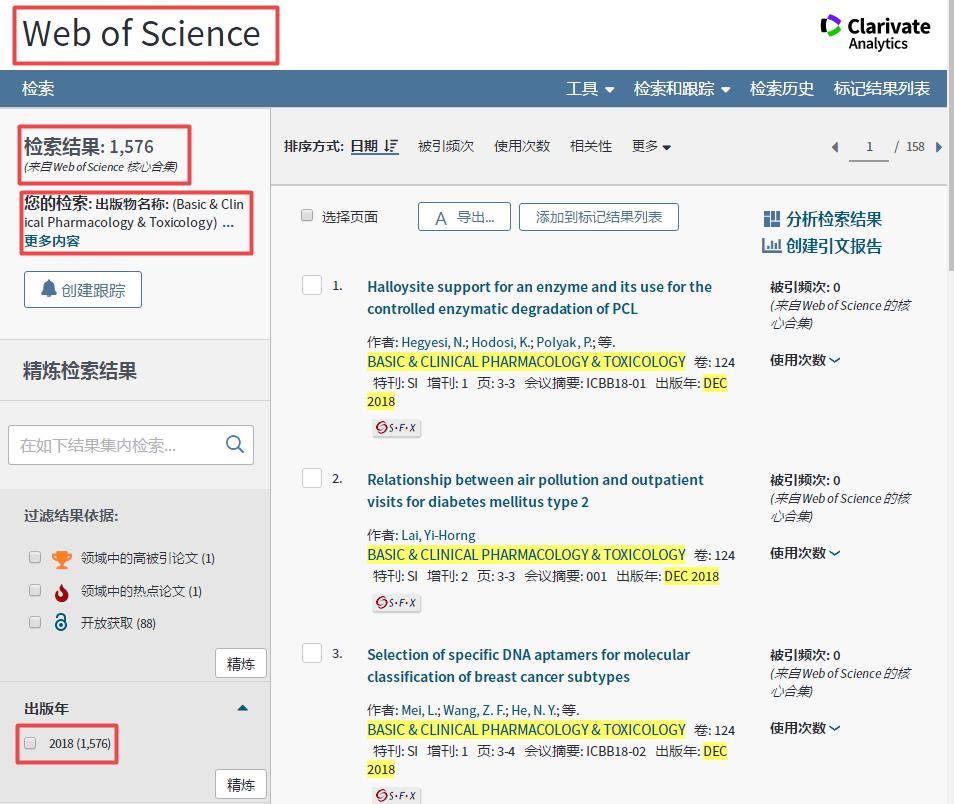This screenshot has width=954, height=804.
Task: Open the 工具 dropdown menu
Action: click(590, 89)
